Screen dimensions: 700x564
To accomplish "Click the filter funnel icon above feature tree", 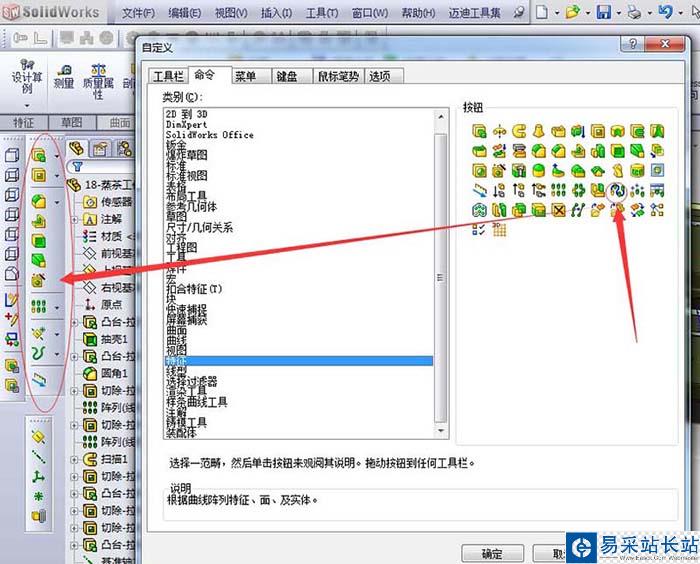I will (78, 167).
